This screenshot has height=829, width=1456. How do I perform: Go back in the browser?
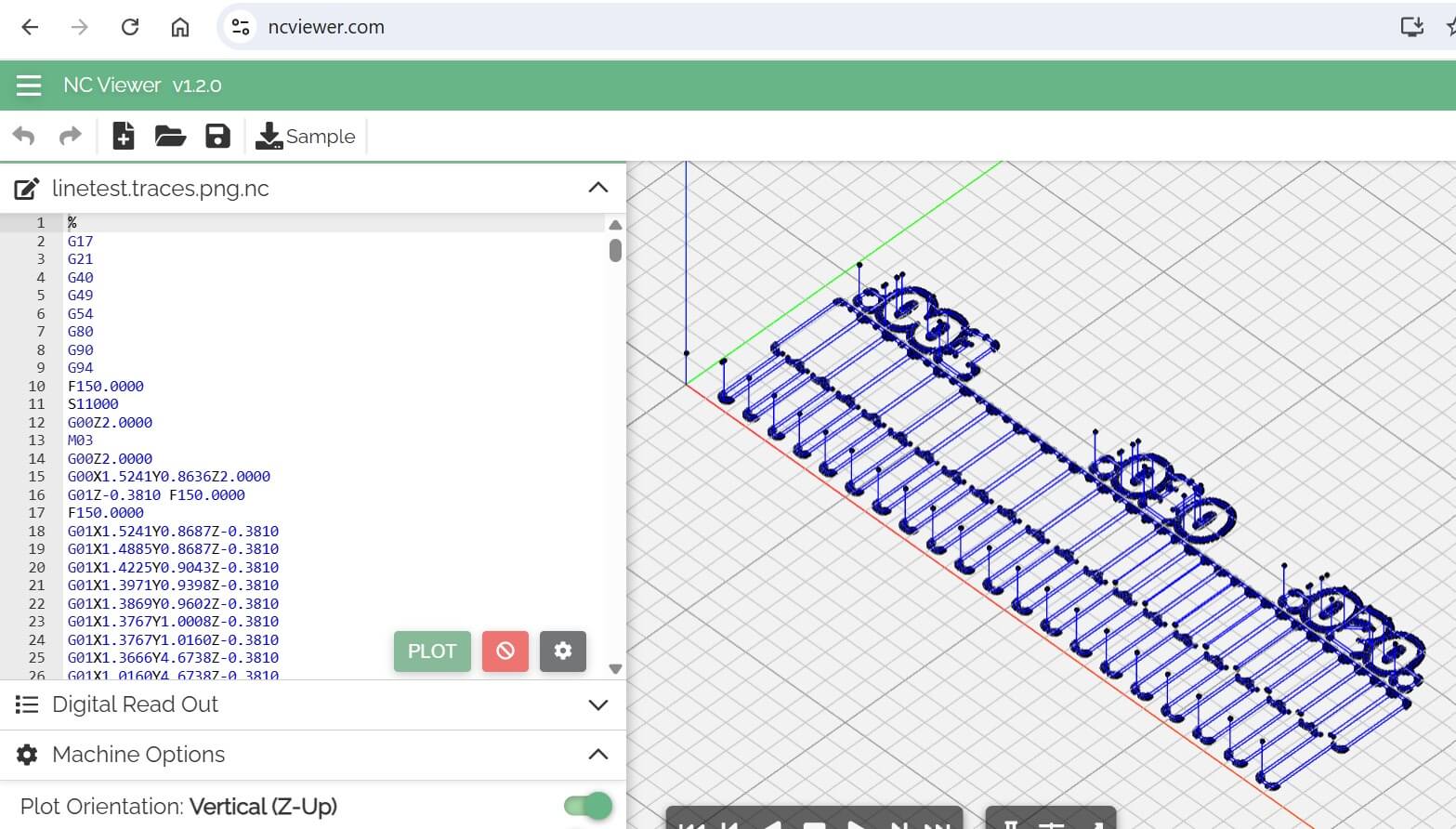[x=30, y=27]
